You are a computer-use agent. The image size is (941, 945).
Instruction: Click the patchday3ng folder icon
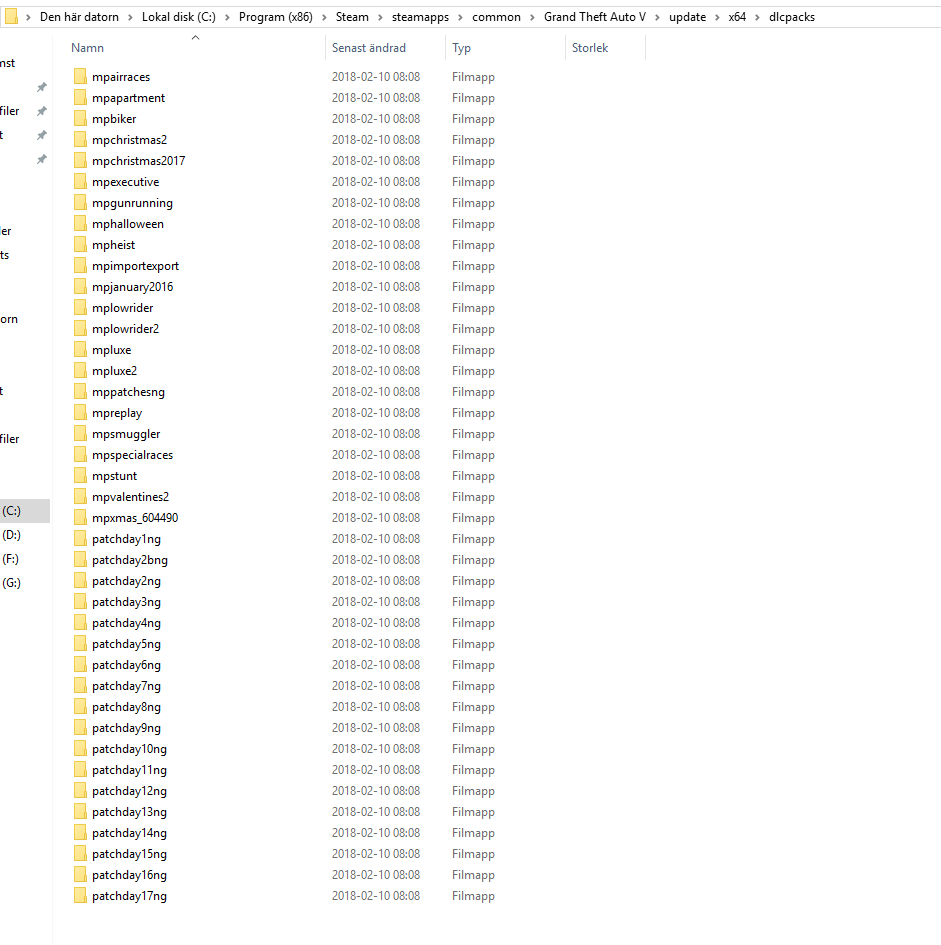pos(80,601)
